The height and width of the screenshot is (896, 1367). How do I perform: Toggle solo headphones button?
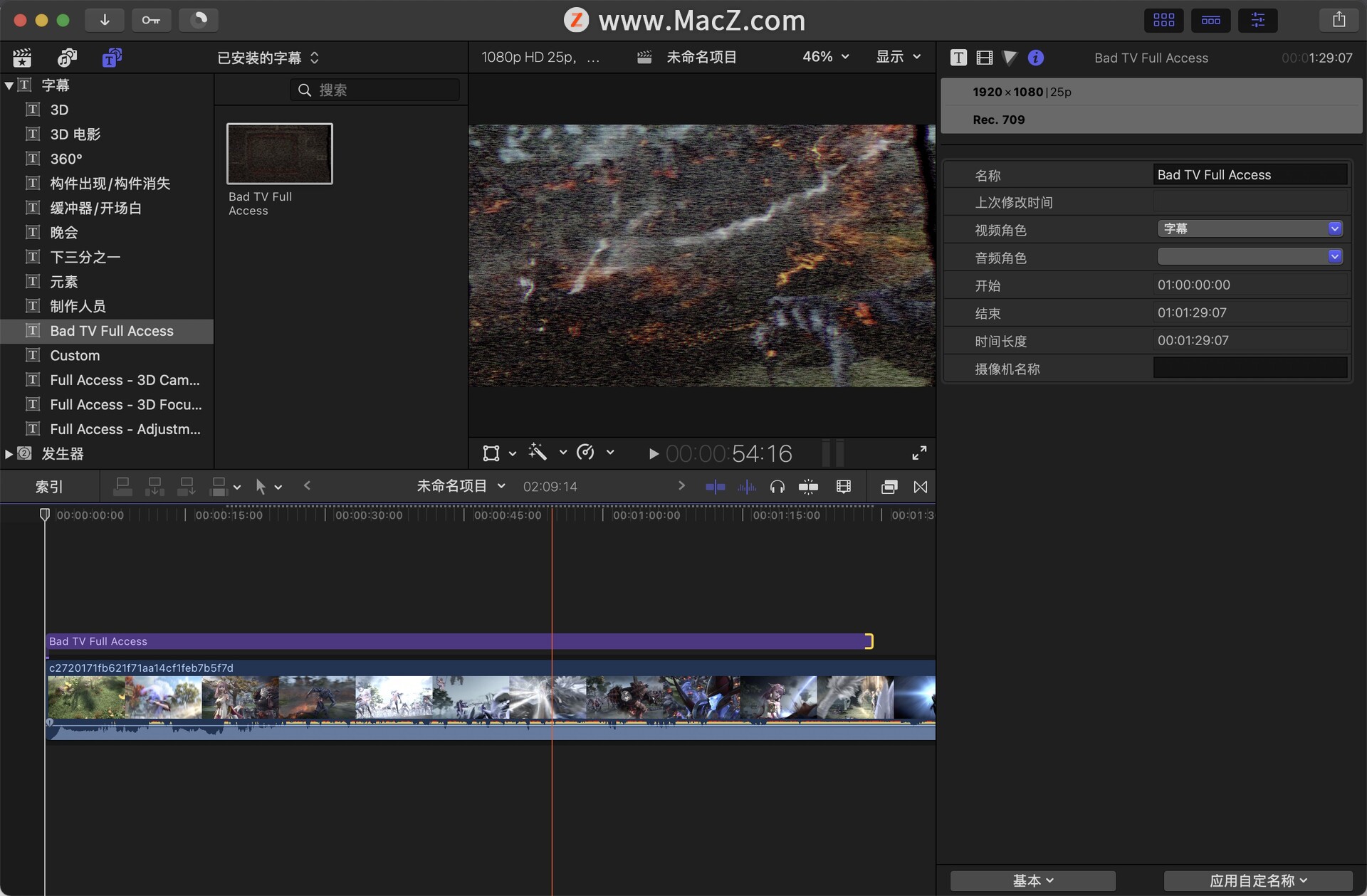click(777, 487)
